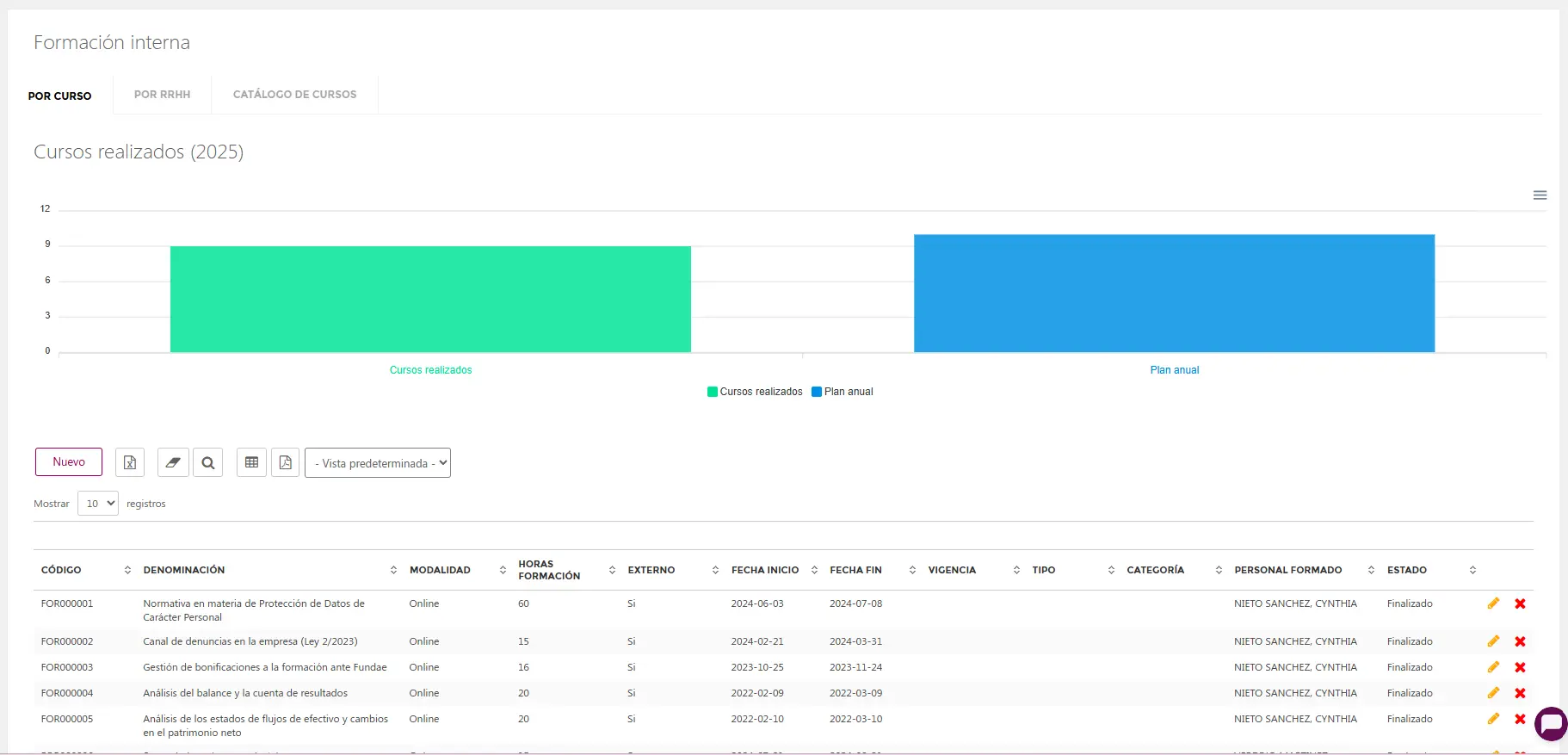Click the blue Plan anual bar
Viewport: 1568px width, 755px height.
pyautogui.click(x=1174, y=294)
